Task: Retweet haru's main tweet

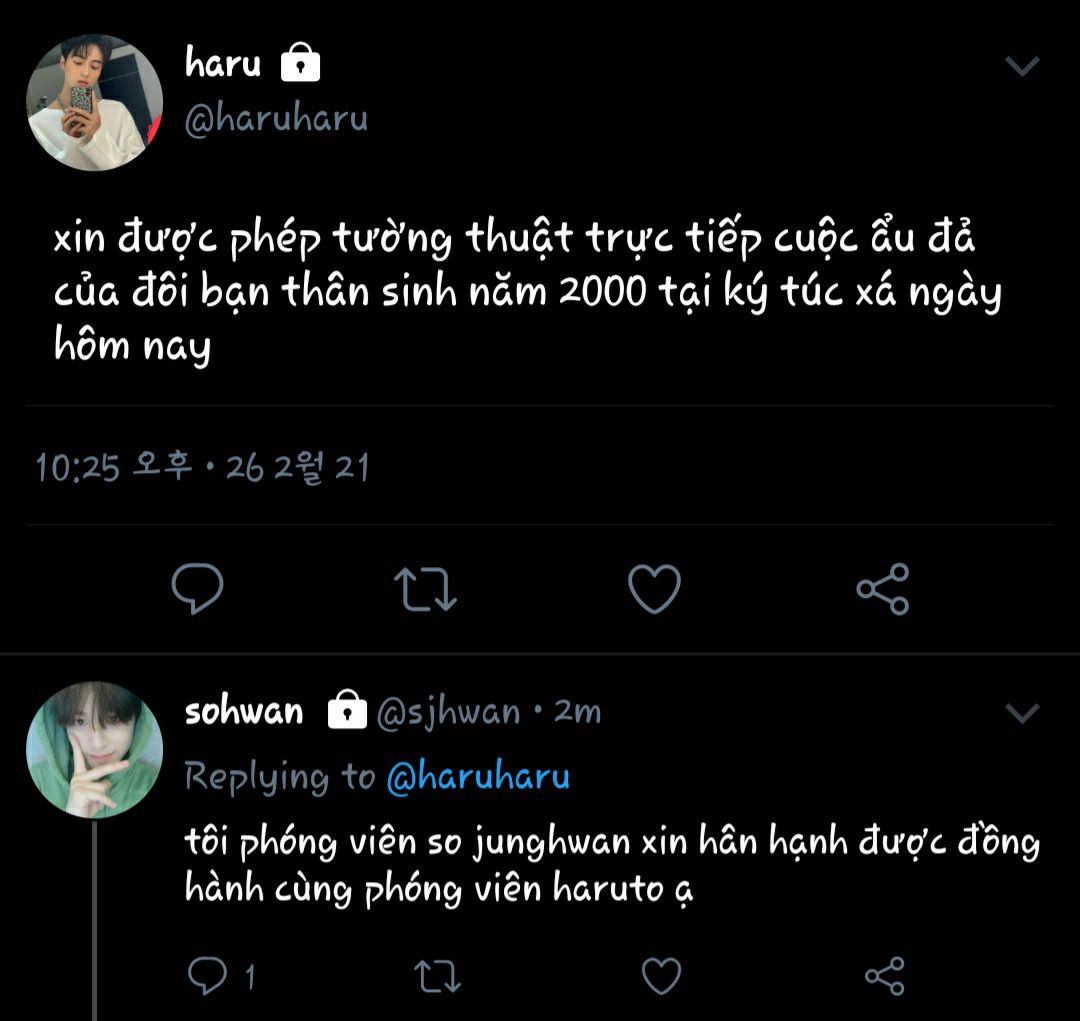Action: [x=426, y=588]
